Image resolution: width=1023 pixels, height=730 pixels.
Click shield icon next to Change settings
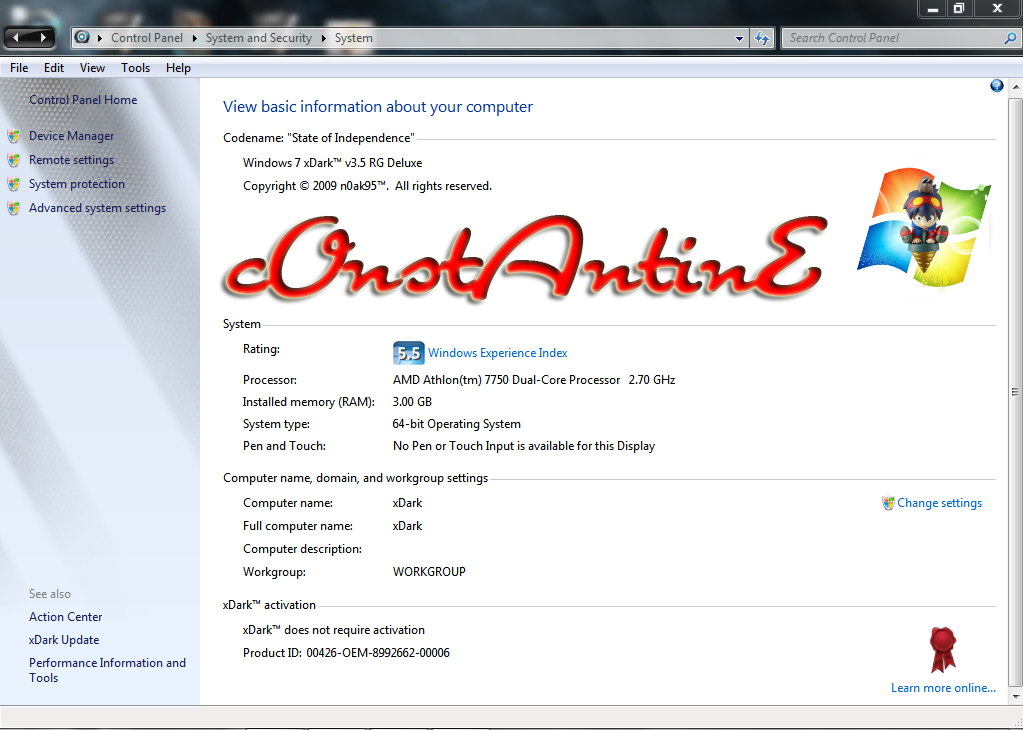888,503
